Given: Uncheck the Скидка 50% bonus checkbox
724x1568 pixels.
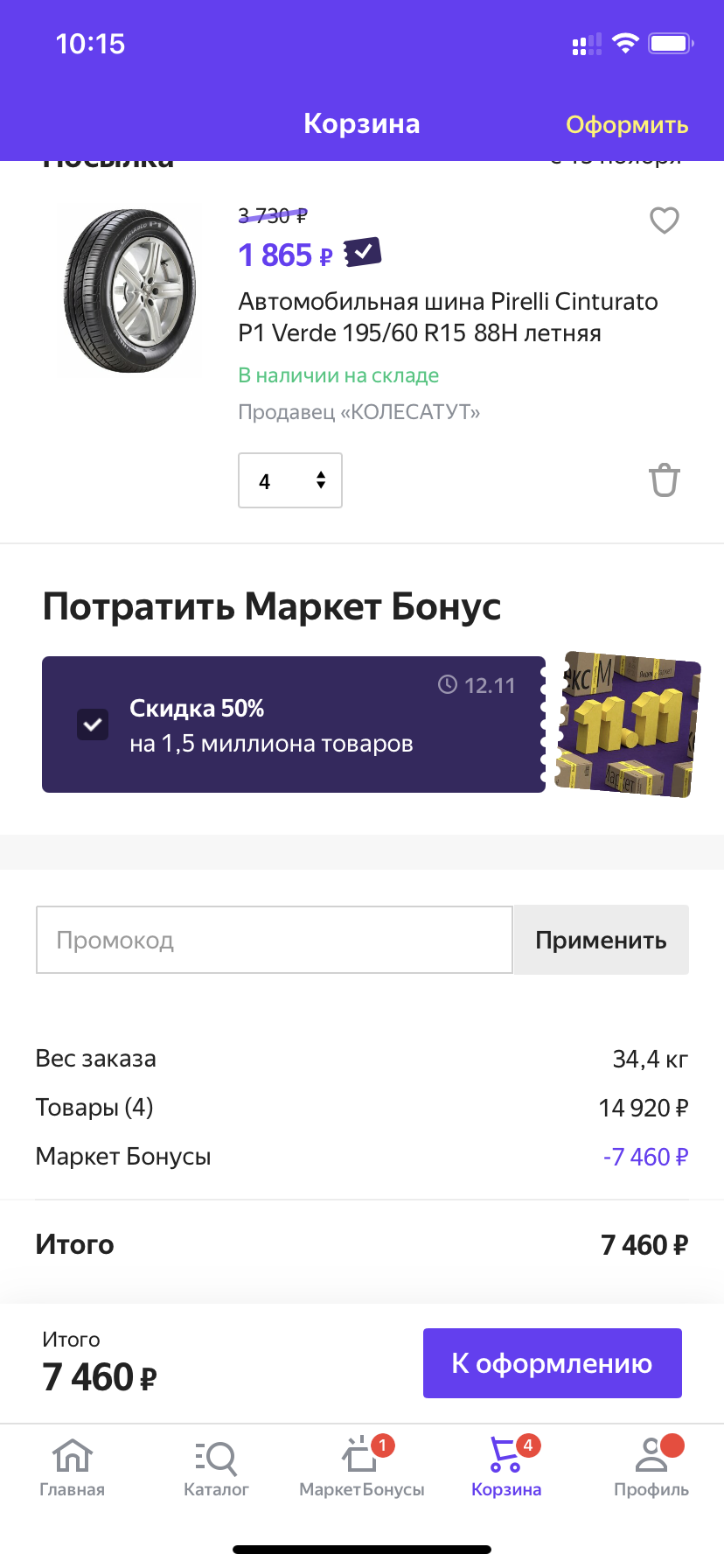Looking at the screenshot, I should (93, 724).
